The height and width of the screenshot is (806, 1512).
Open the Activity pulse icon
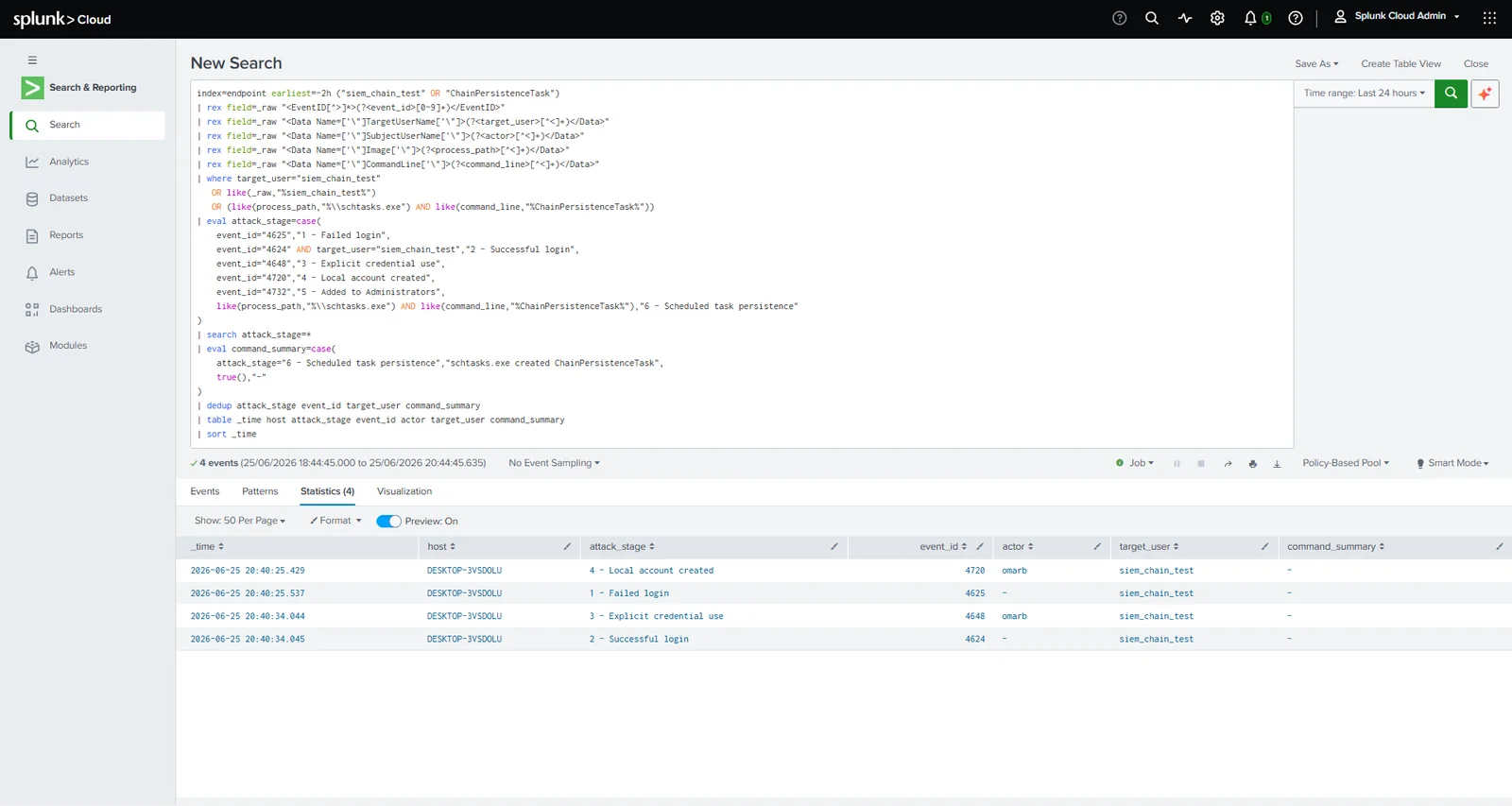[x=1185, y=18]
